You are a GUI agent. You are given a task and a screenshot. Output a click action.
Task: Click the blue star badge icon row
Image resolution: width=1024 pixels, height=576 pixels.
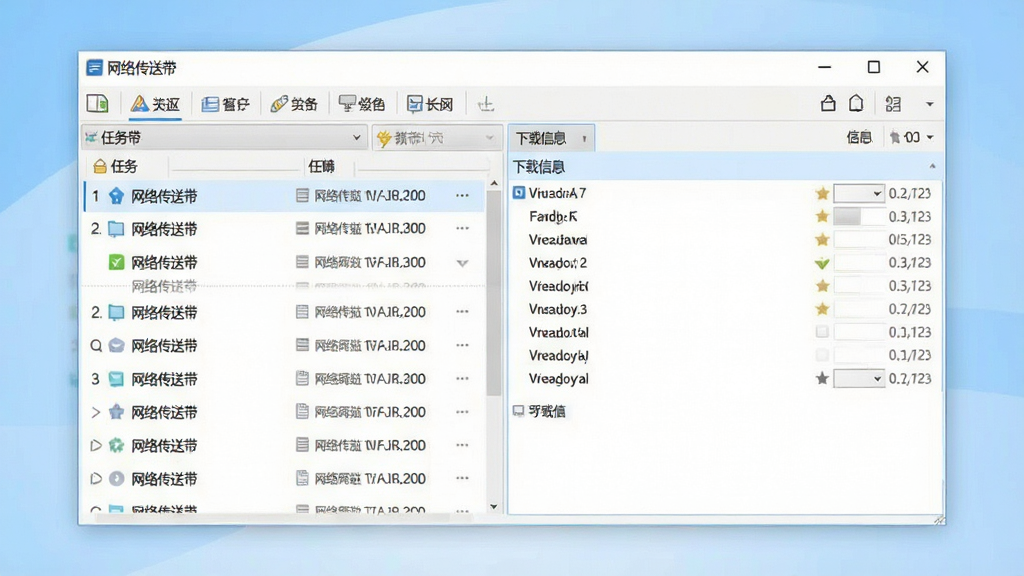click(116, 412)
